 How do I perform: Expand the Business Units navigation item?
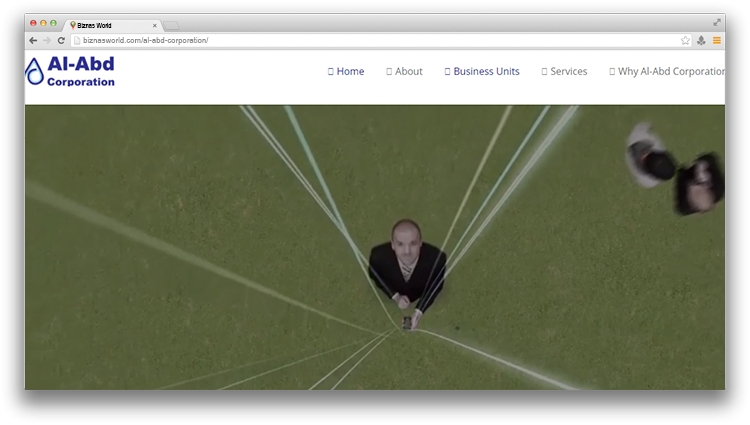(x=483, y=72)
